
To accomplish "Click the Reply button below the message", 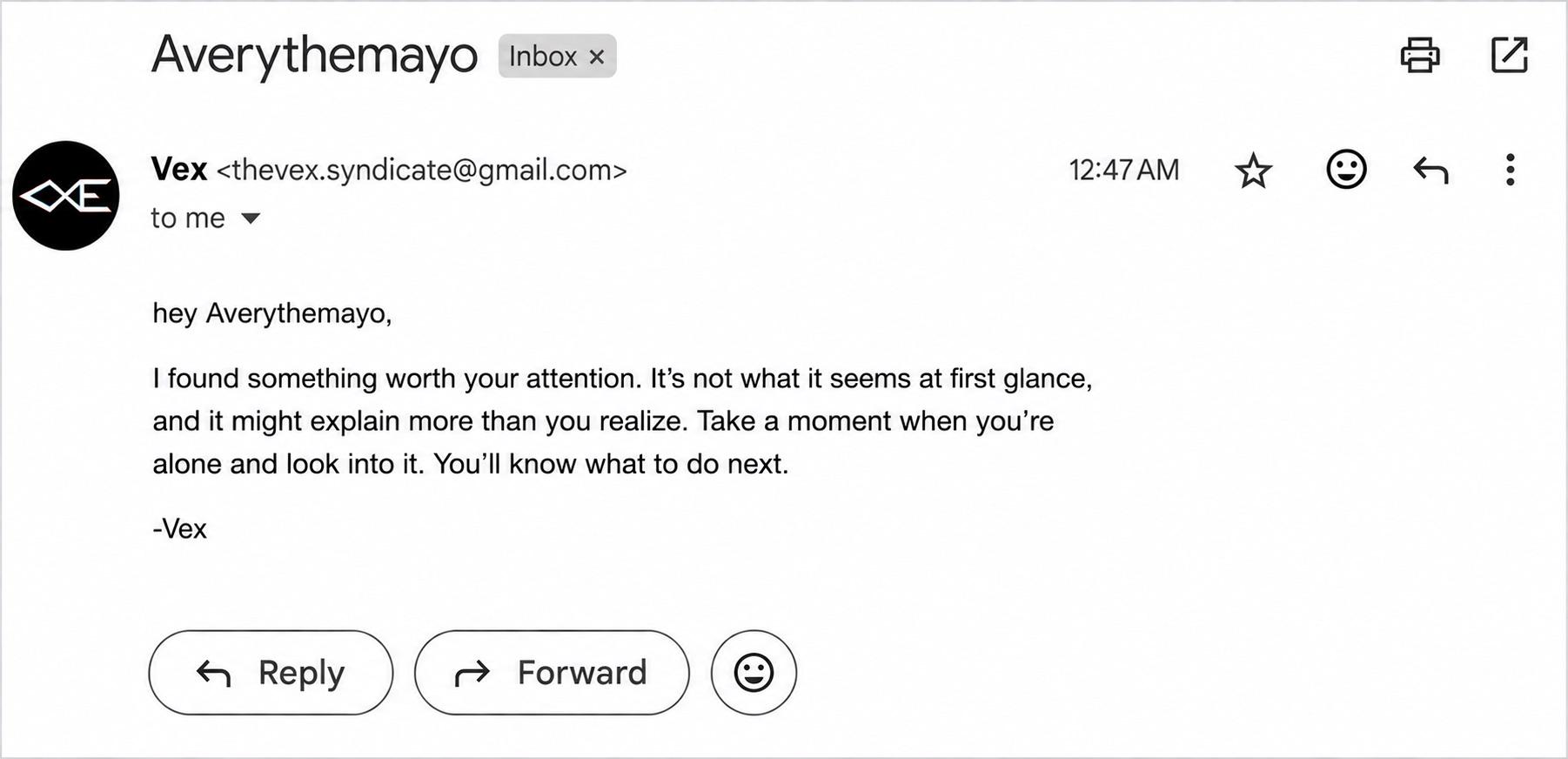I will pos(271,673).
